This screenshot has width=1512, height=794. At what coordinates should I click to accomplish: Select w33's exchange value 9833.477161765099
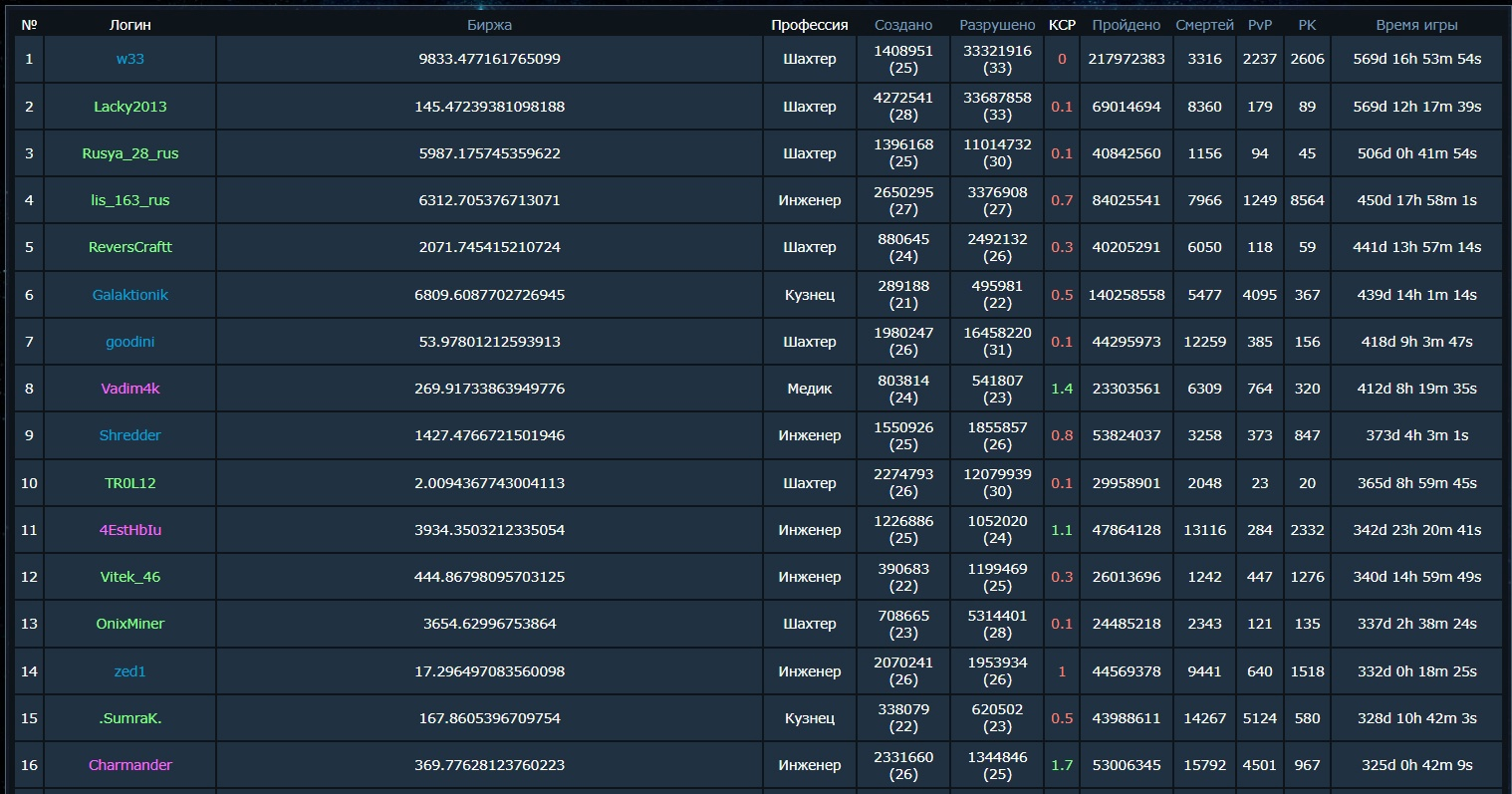click(489, 59)
